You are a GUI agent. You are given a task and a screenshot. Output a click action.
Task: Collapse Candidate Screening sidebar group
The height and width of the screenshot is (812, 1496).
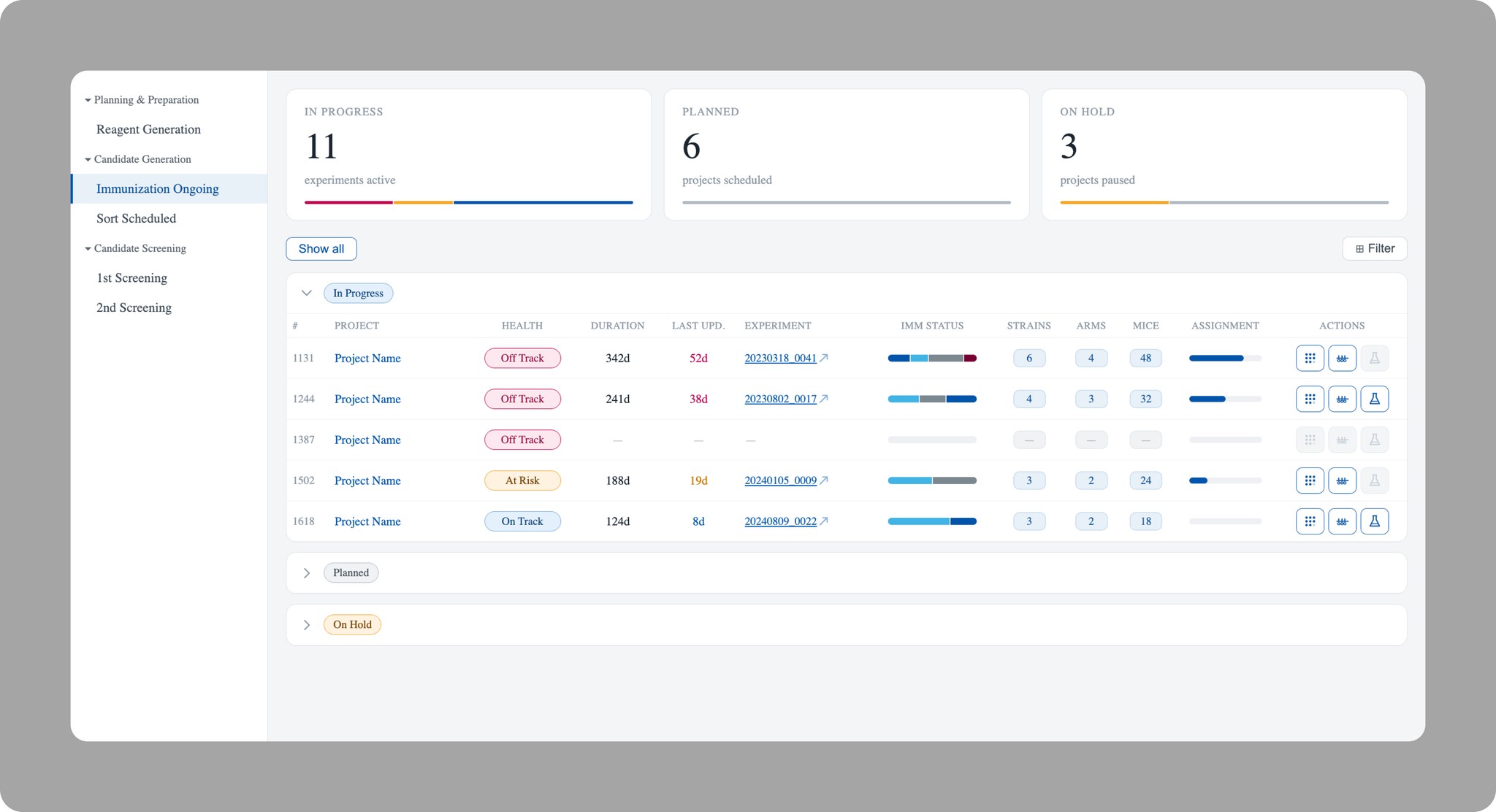88,248
